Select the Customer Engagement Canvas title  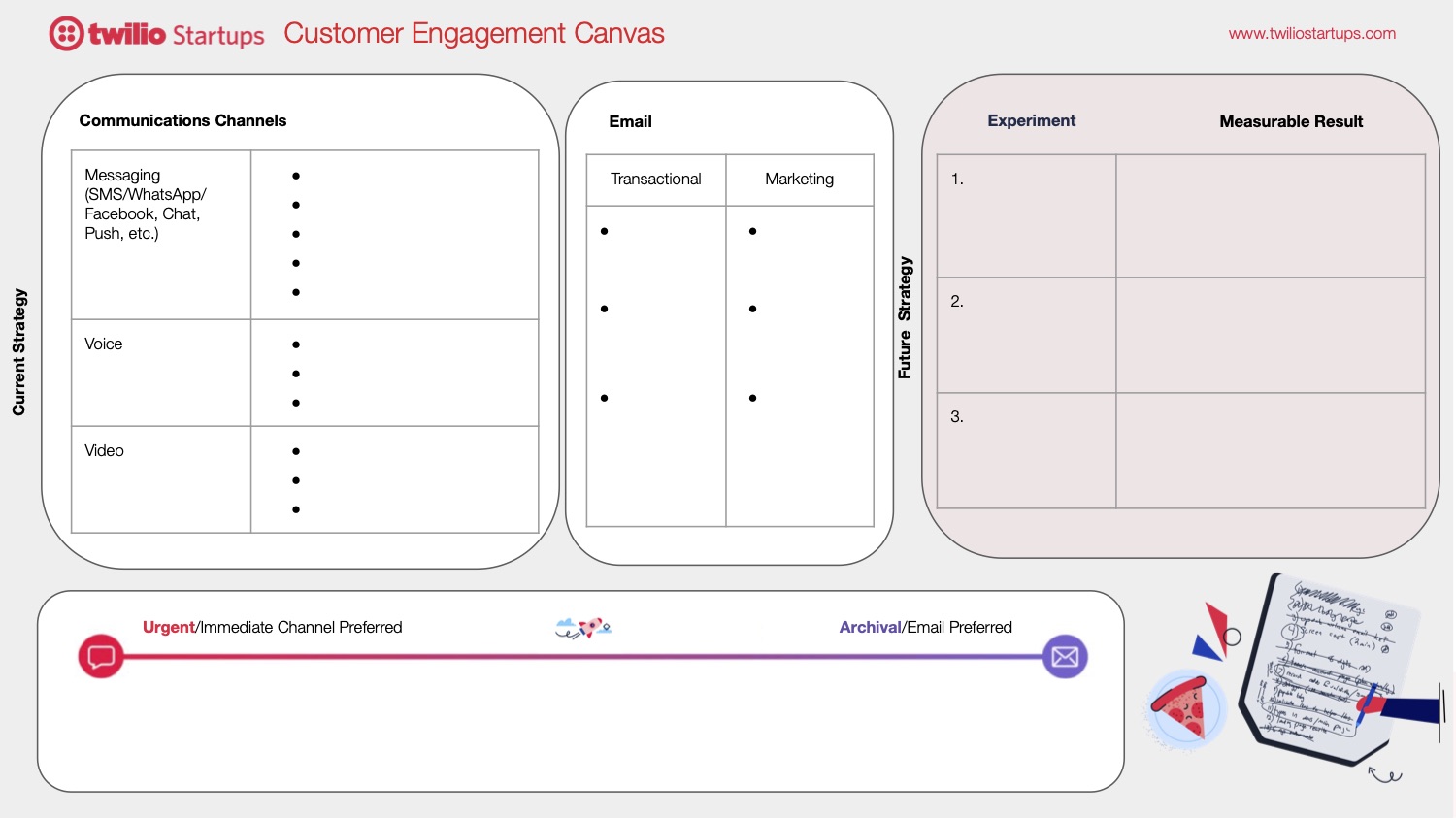coord(474,33)
